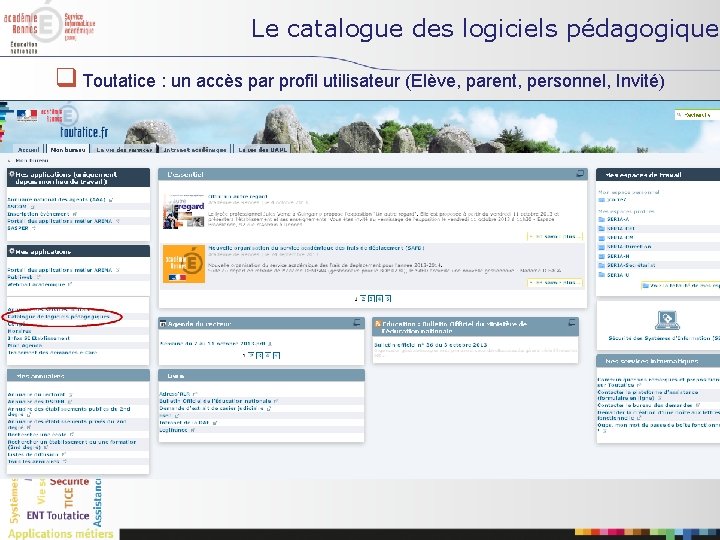Go to page 5 of L'essentiel
720x540 pixels.
pos(388,298)
